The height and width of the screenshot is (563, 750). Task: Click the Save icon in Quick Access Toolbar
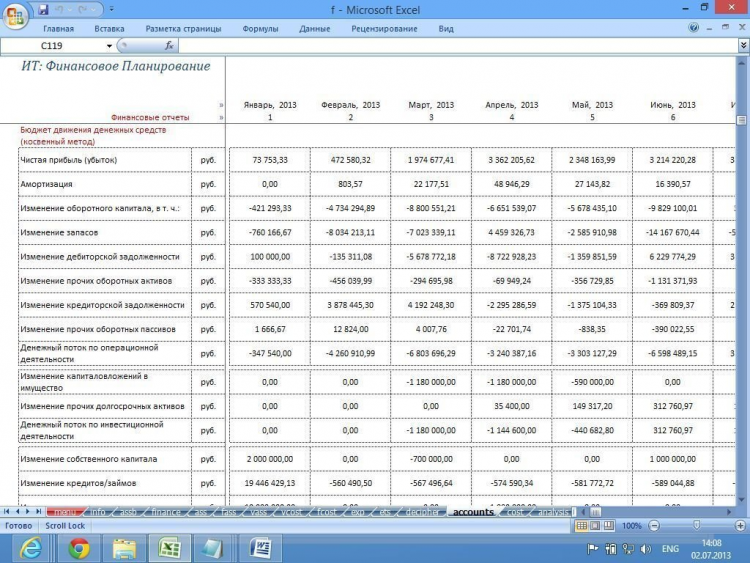42,8
